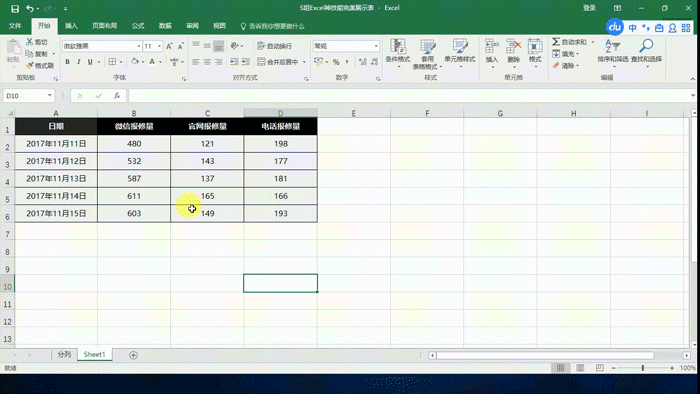
Task: Toggle bottom vertical alignment button
Action: click(x=218, y=46)
